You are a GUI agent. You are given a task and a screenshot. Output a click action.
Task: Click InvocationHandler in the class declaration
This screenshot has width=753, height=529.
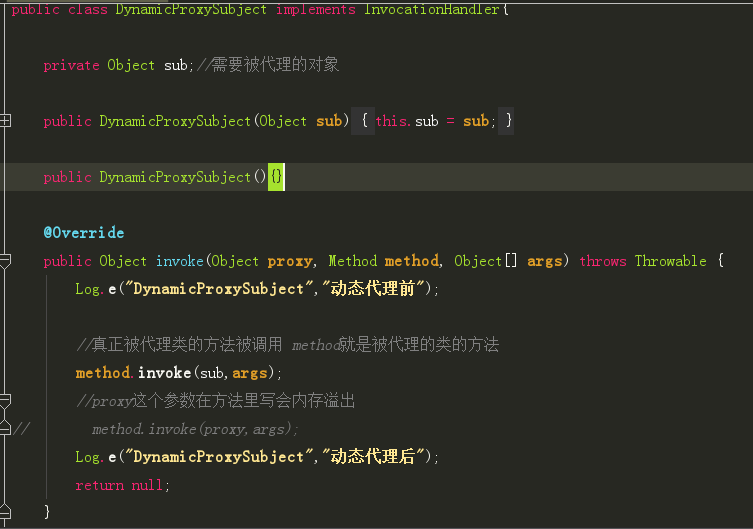click(x=431, y=9)
